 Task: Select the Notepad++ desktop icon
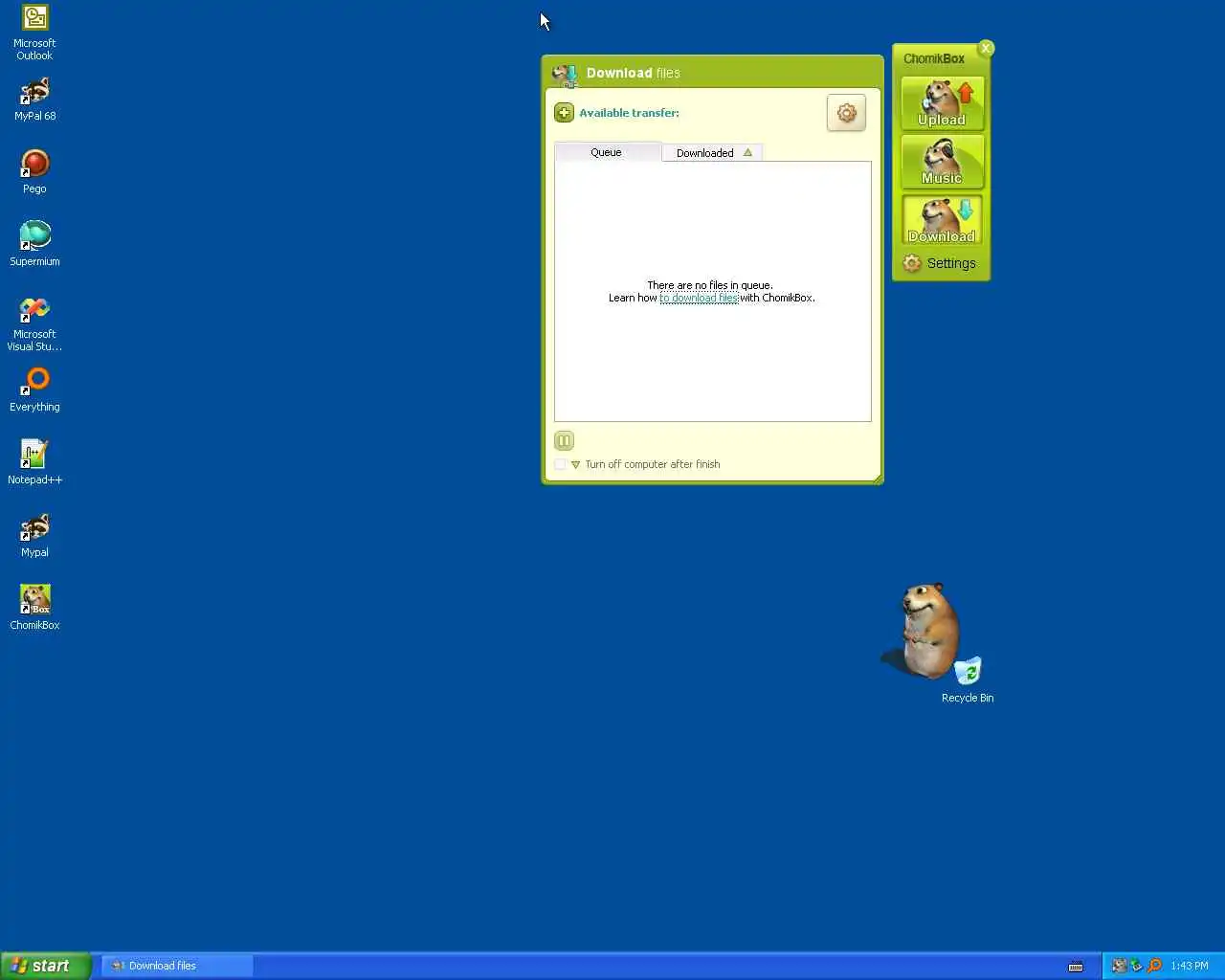34,462
